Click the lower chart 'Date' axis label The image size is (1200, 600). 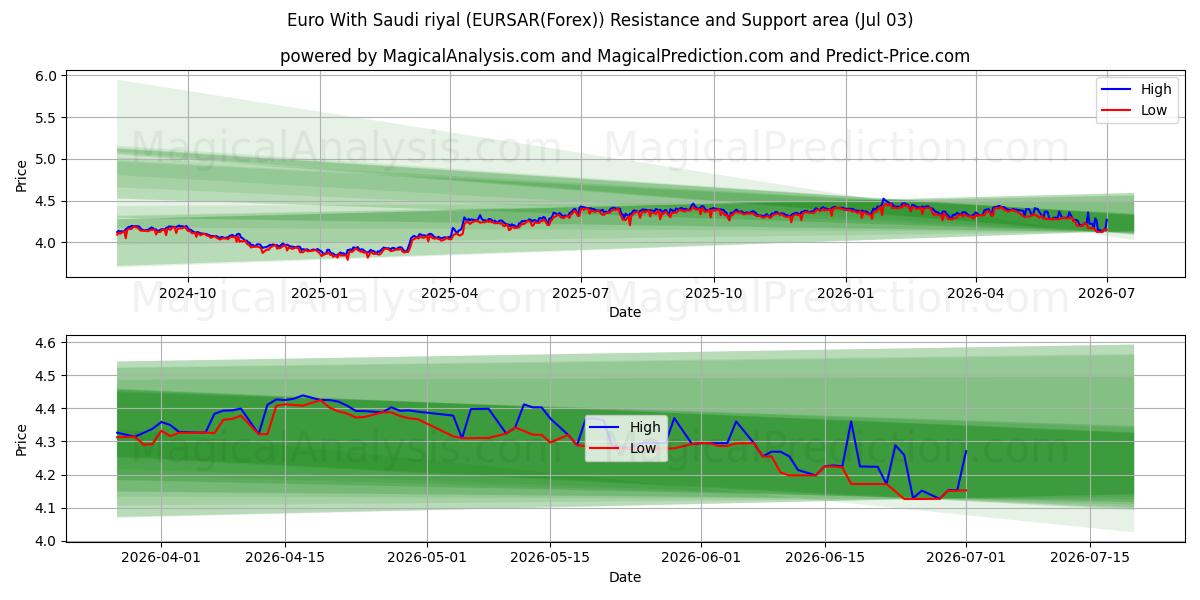625,577
